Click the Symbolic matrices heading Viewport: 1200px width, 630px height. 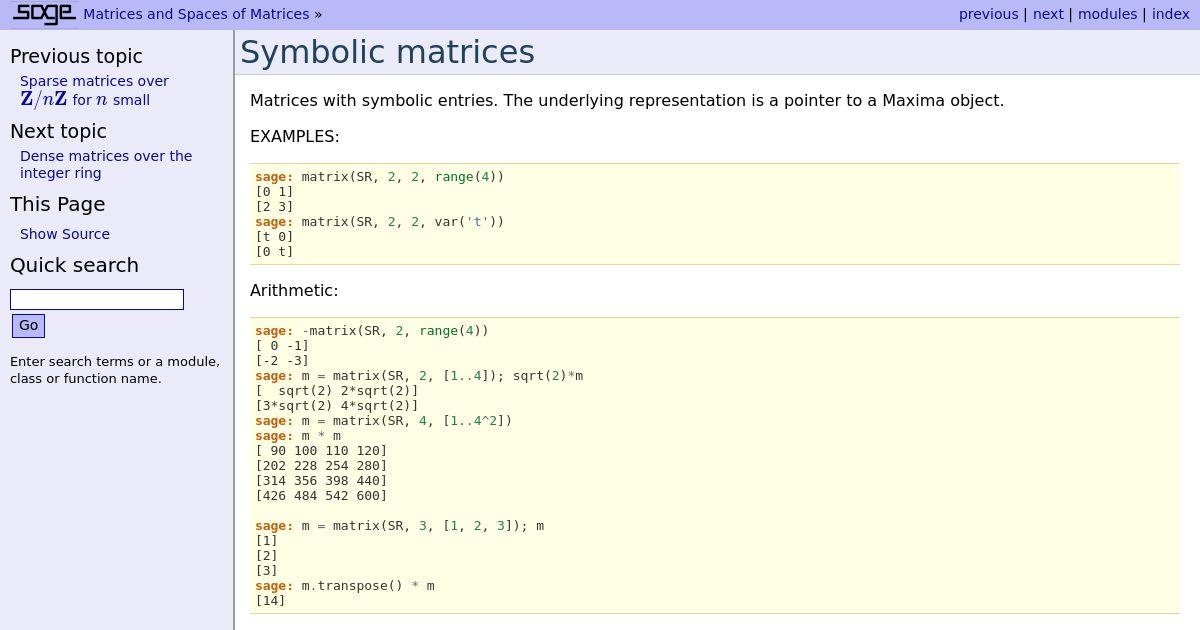[387, 52]
